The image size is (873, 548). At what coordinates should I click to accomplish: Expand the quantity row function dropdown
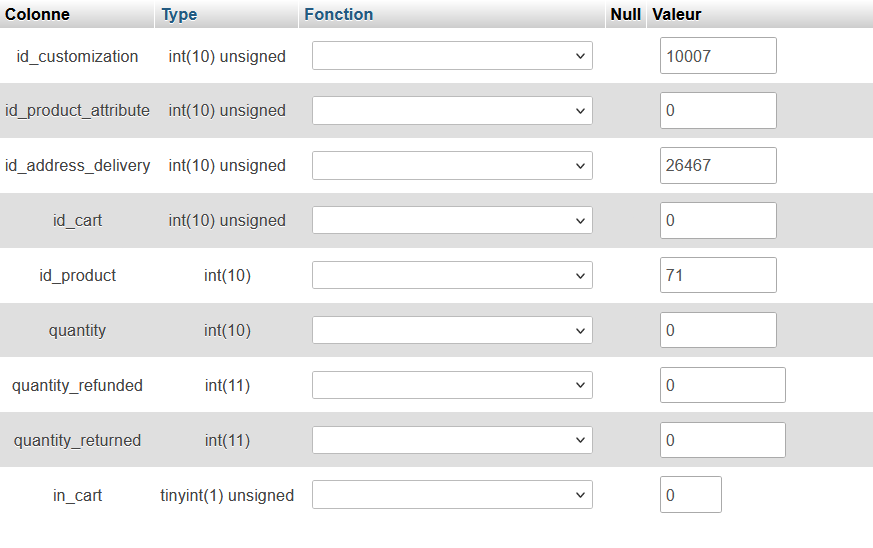pyautogui.click(x=452, y=330)
